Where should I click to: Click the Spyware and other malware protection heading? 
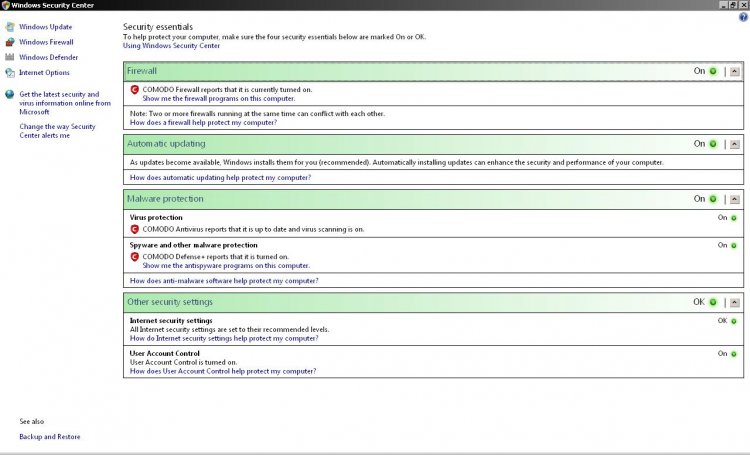(x=193, y=245)
